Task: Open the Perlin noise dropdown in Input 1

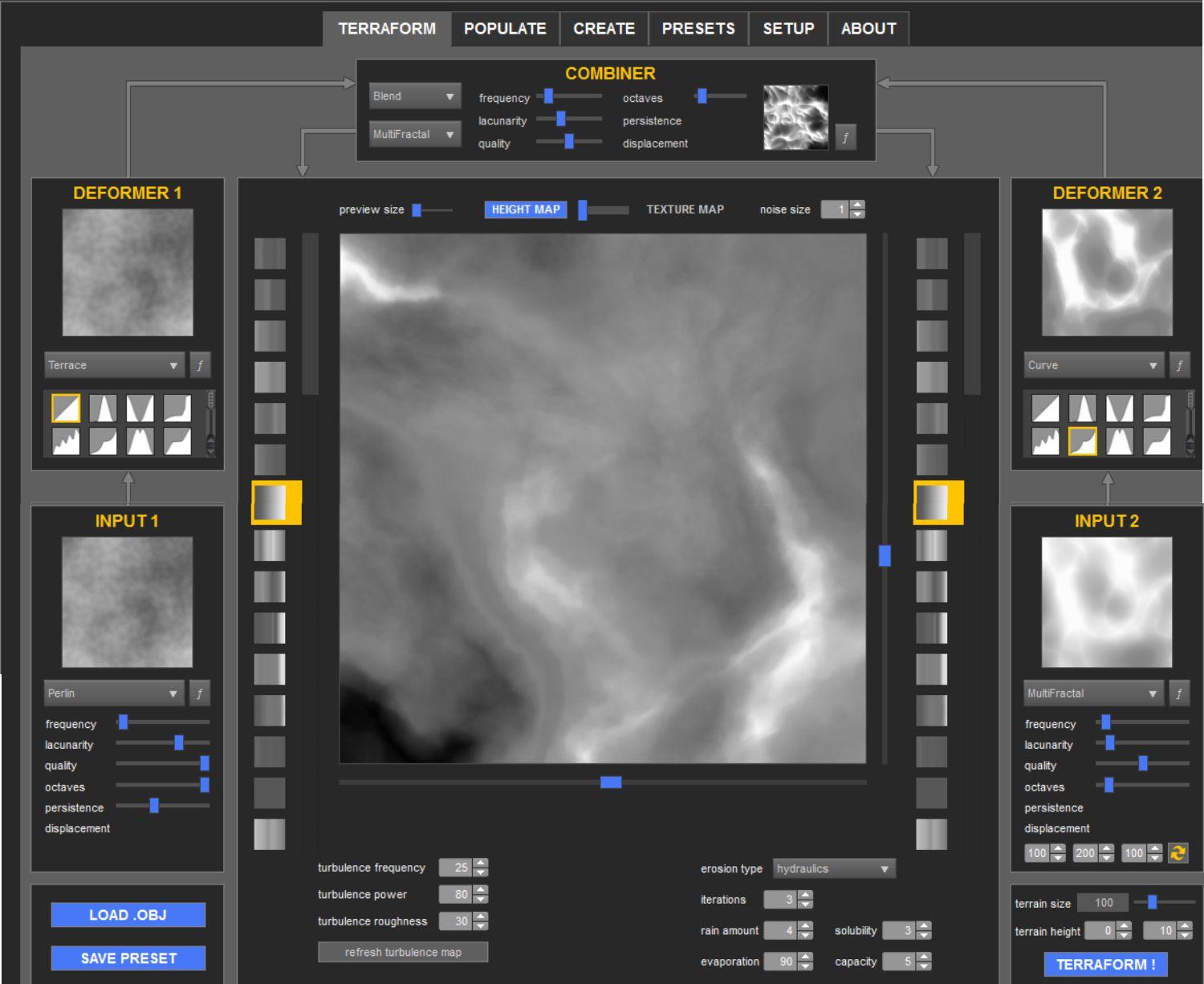Action: point(114,693)
